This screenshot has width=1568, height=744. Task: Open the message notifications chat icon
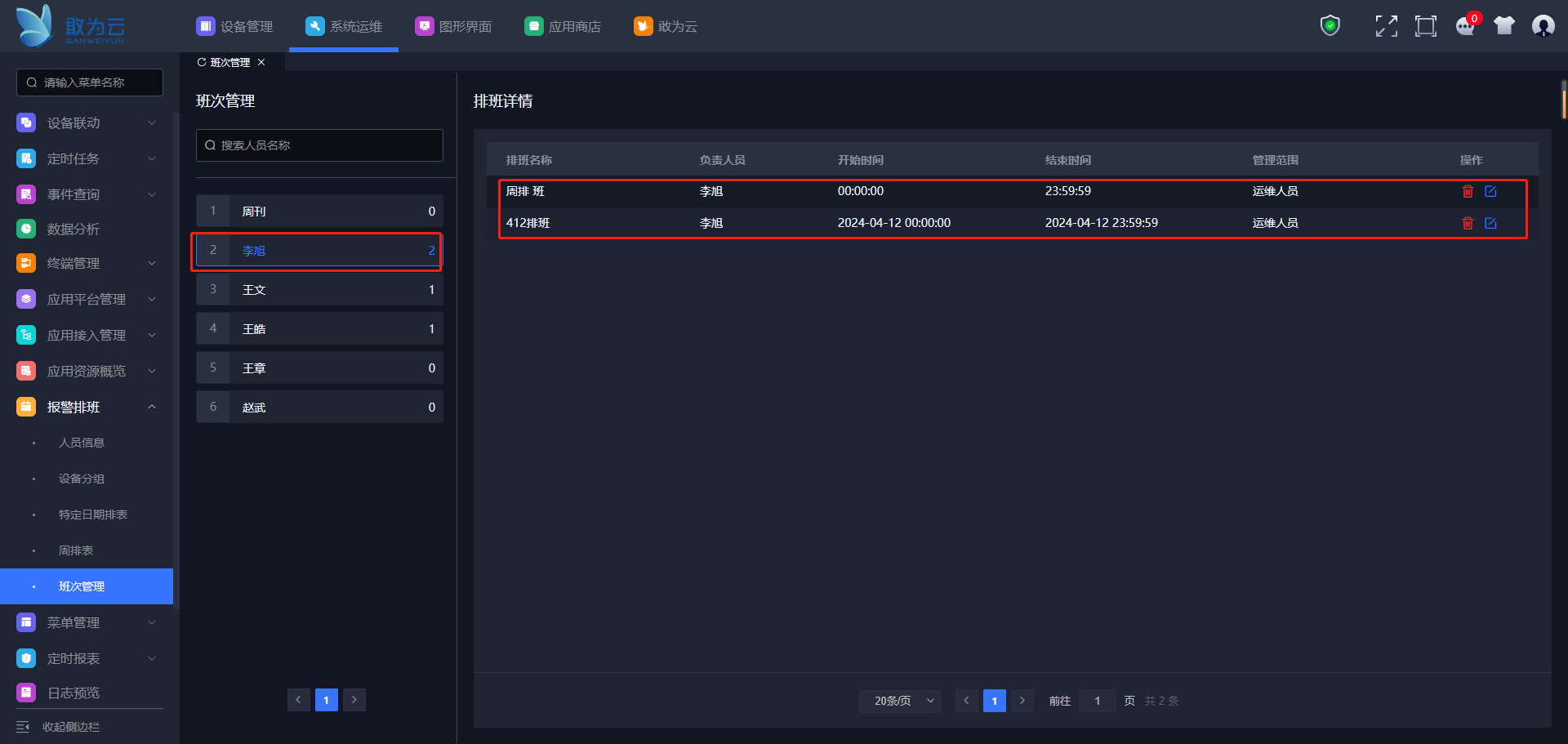[x=1465, y=26]
